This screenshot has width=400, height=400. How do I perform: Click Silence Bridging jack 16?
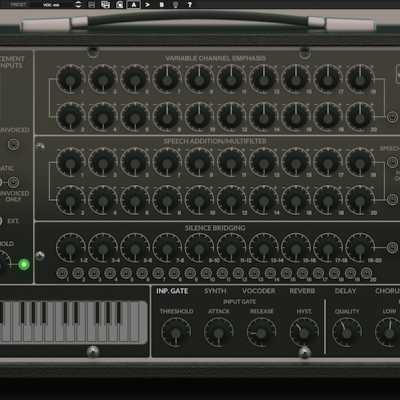click(302, 273)
